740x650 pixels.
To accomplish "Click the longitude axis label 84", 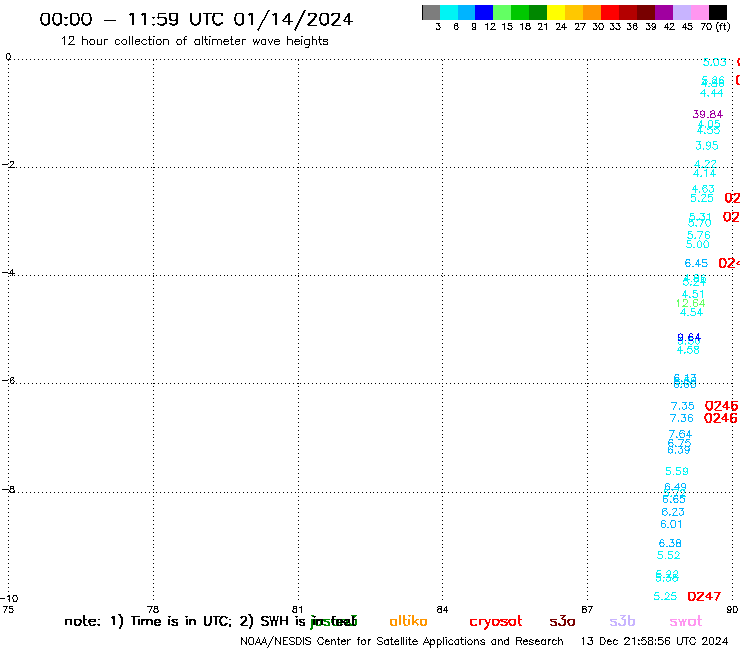I will click(x=442, y=609).
